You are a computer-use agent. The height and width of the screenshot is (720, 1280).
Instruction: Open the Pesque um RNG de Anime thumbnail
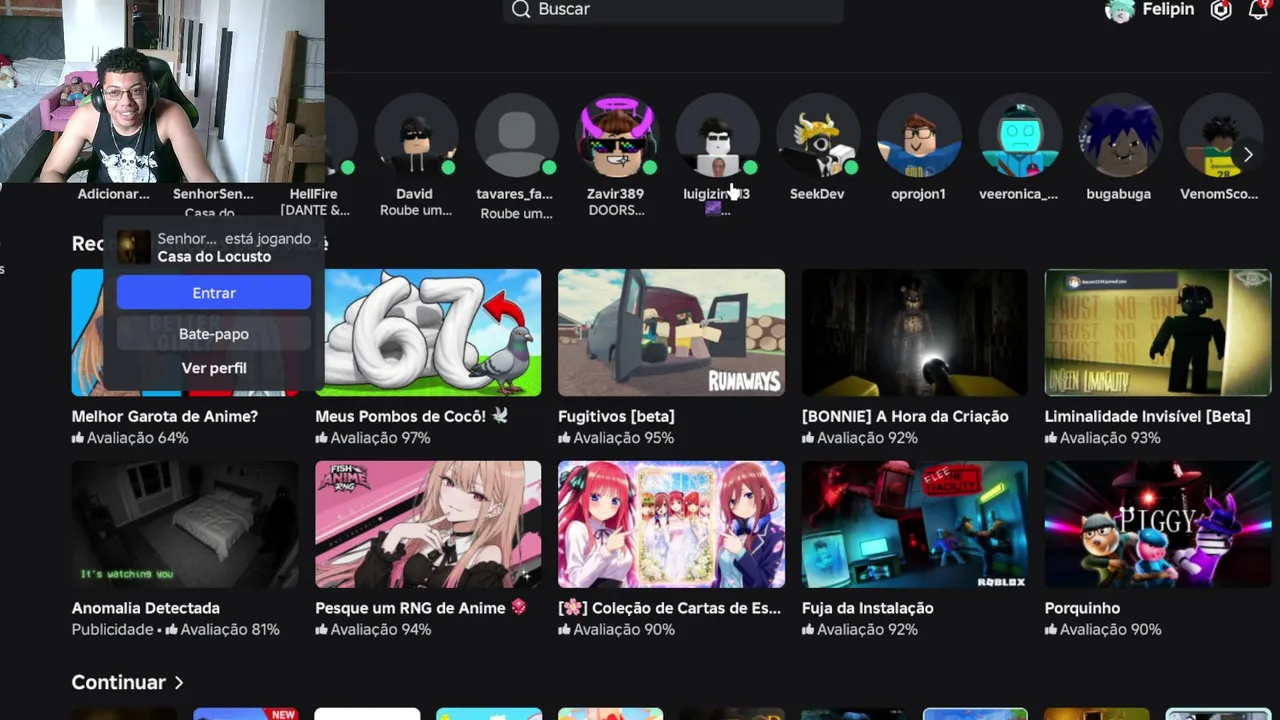tap(428, 525)
